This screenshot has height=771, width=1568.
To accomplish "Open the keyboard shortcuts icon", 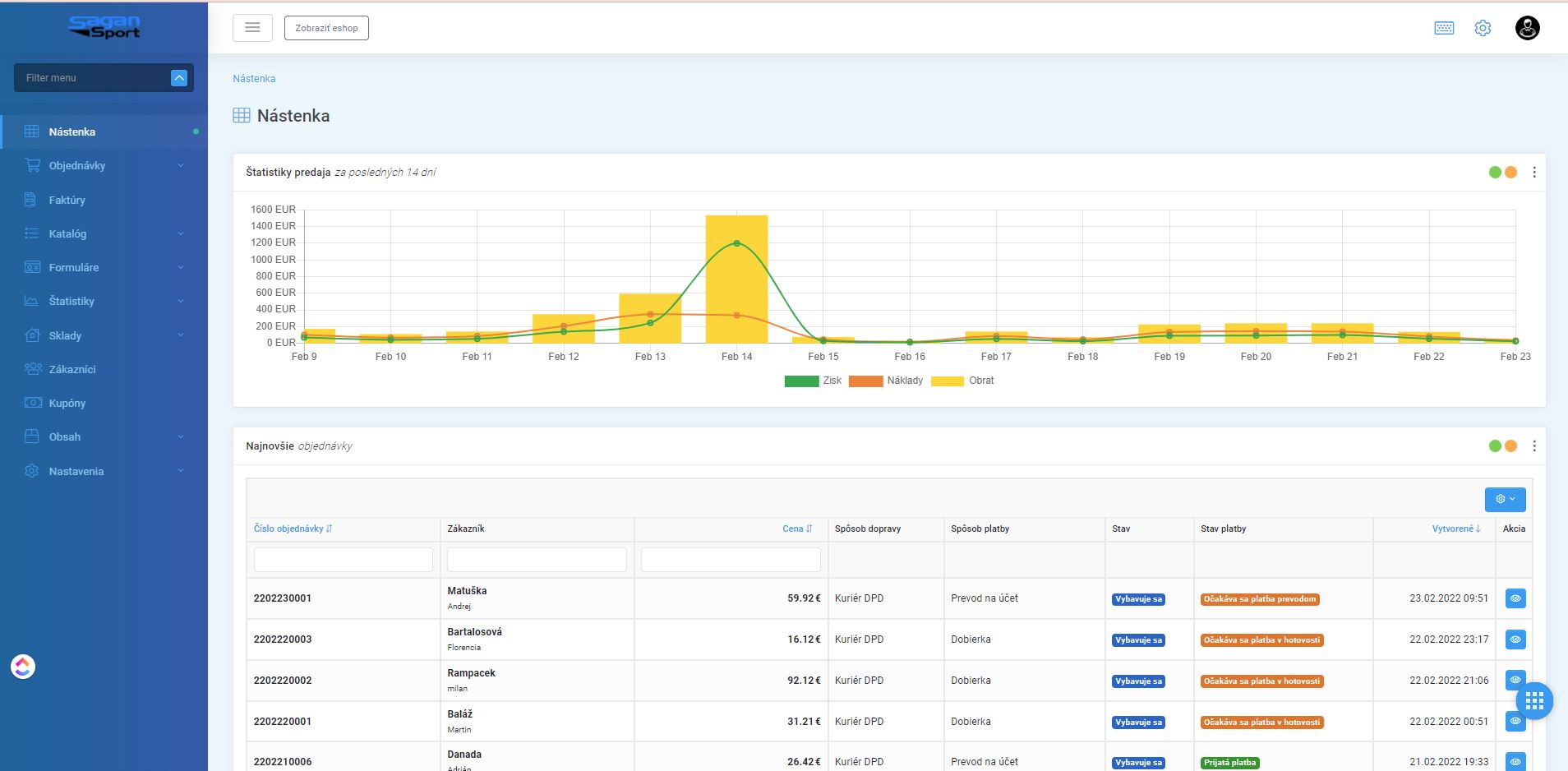I will click(1444, 28).
